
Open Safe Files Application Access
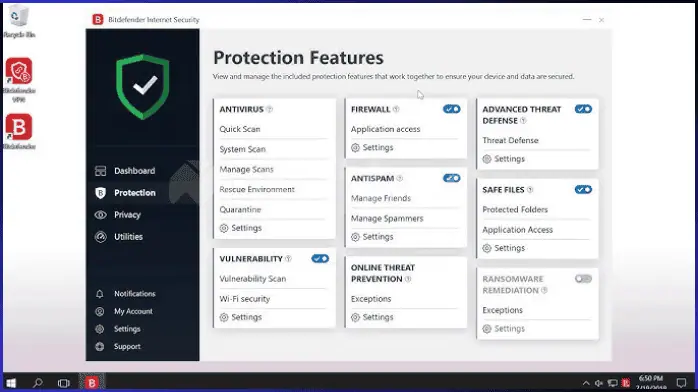pyautogui.click(x=517, y=230)
